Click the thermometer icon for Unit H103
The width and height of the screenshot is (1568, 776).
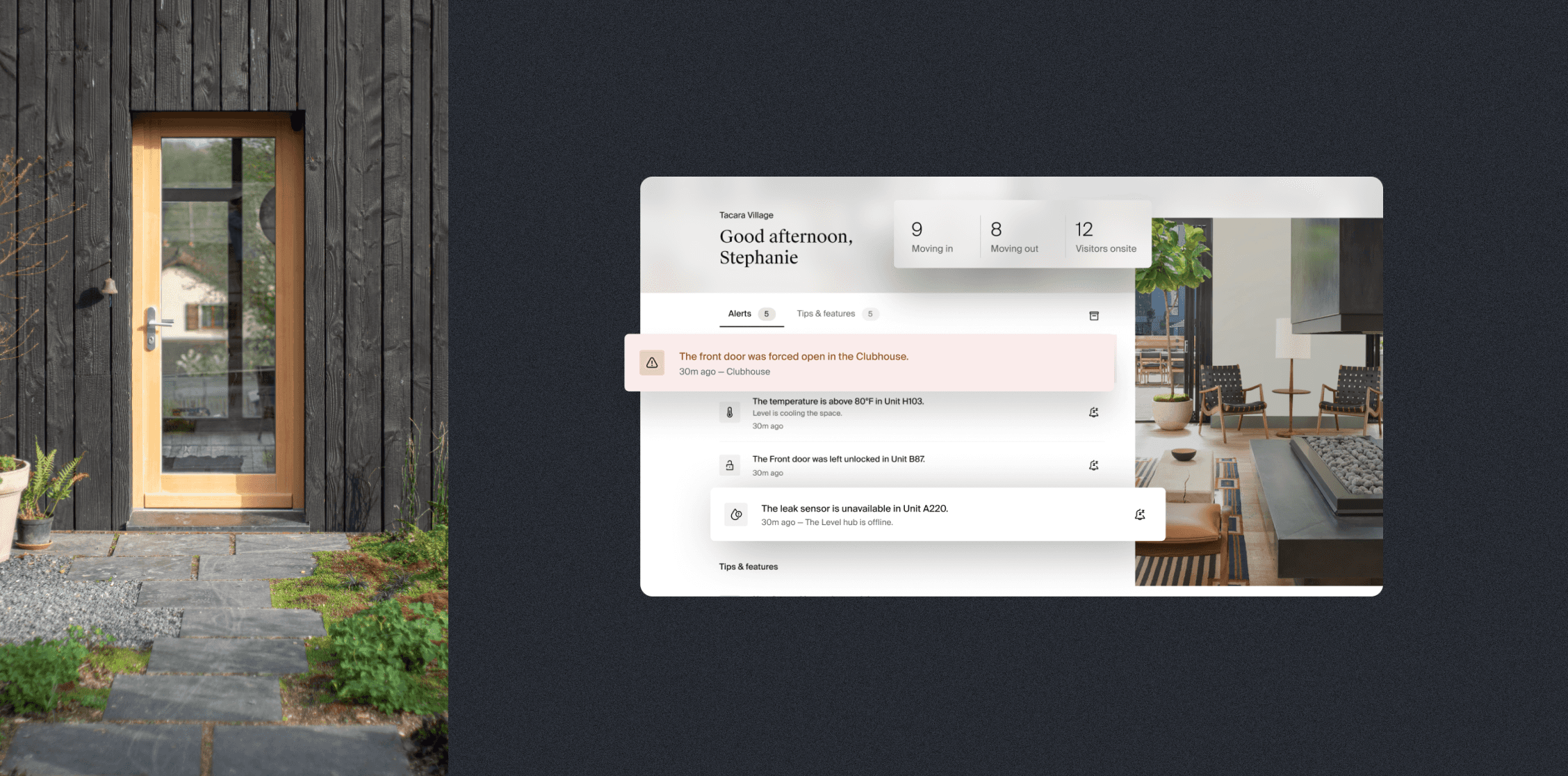(730, 412)
